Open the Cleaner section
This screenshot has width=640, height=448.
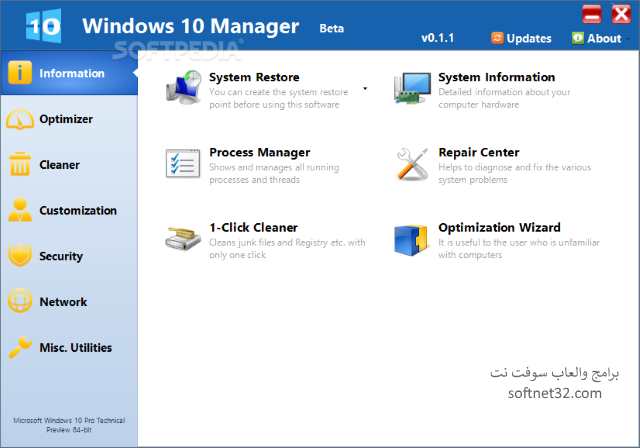(x=69, y=164)
